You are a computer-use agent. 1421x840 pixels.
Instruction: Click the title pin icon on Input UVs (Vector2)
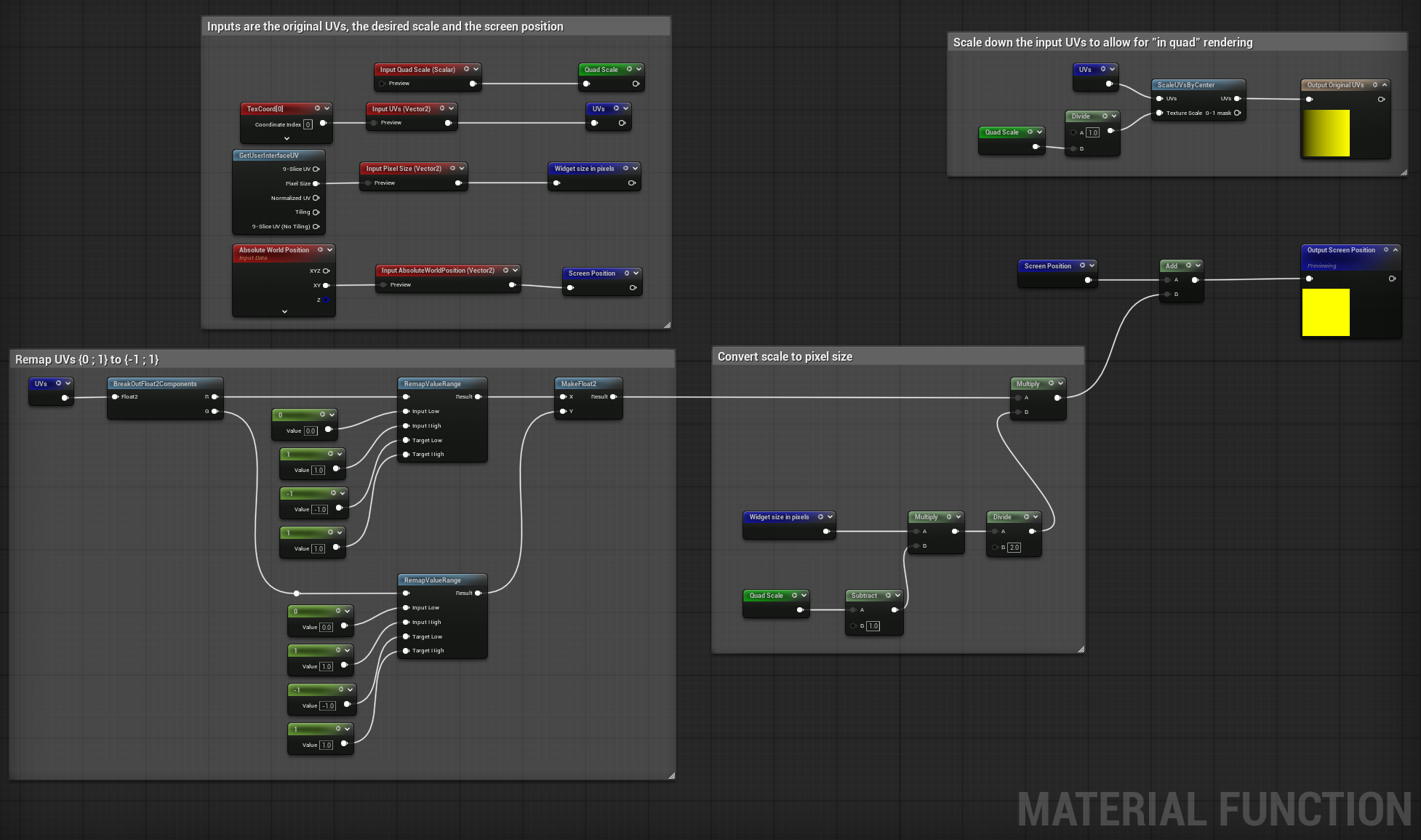click(441, 108)
